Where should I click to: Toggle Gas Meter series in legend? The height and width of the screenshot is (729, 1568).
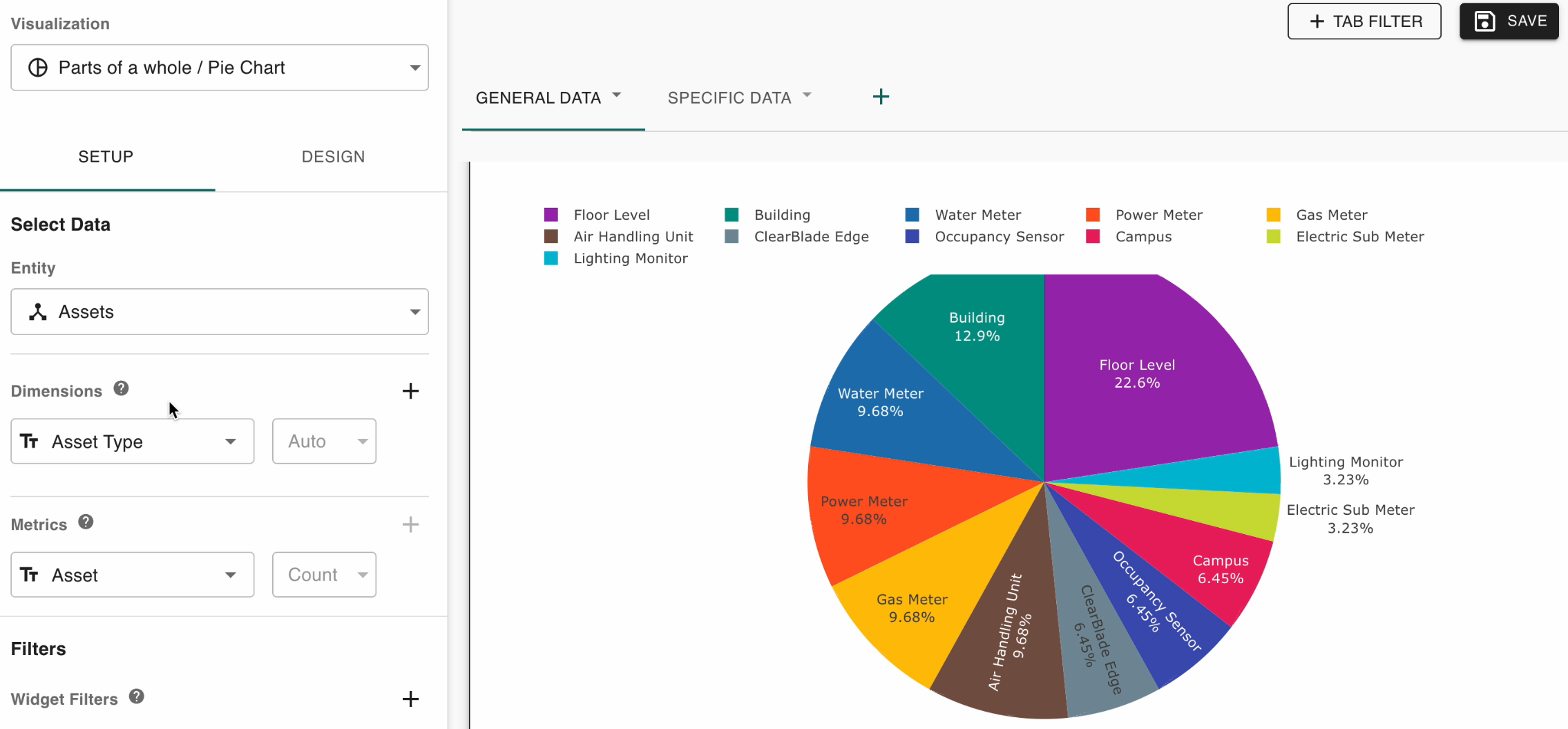(x=1330, y=215)
